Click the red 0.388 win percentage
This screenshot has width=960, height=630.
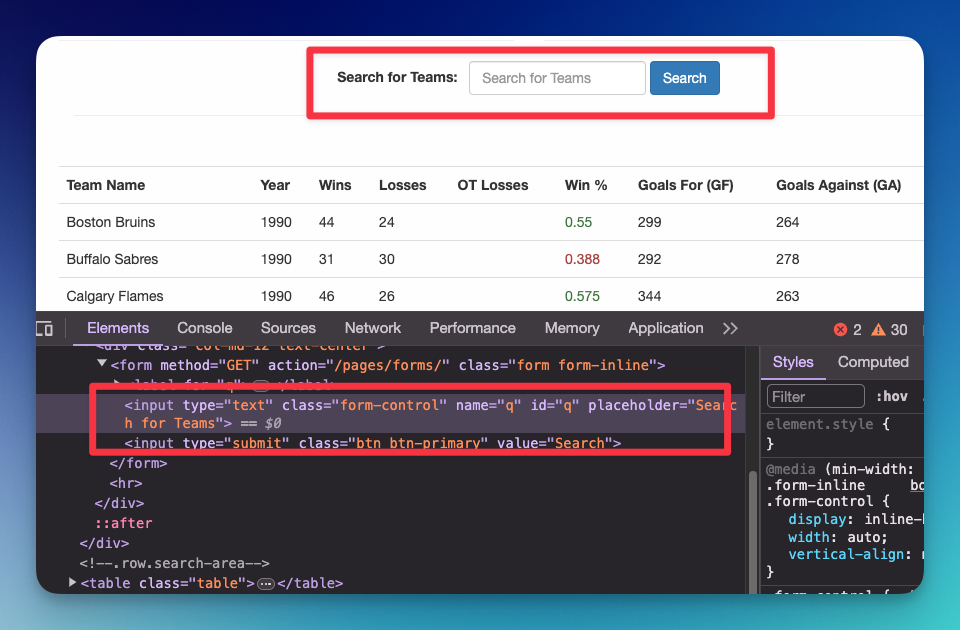(x=582, y=259)
